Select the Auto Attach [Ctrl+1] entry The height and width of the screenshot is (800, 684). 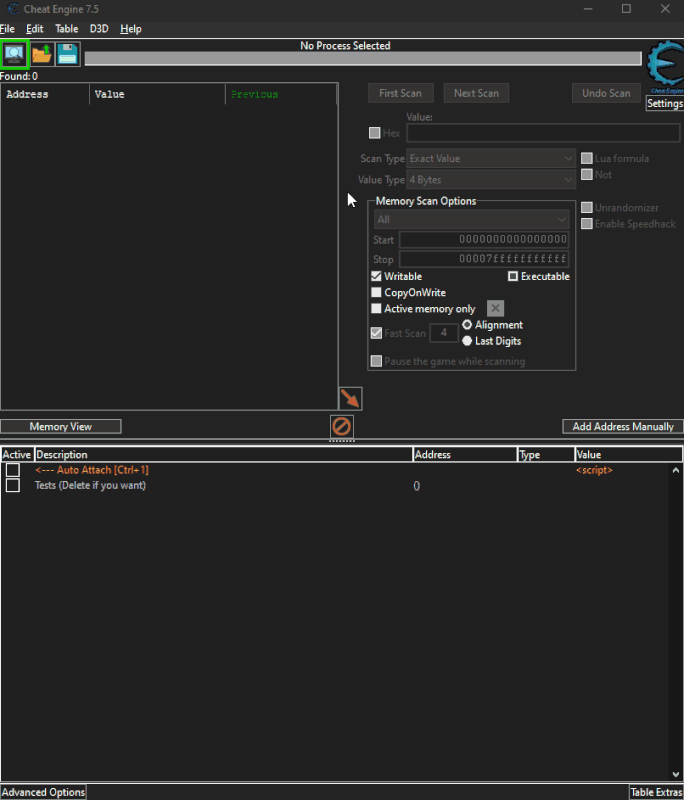(x=92, y=470)
